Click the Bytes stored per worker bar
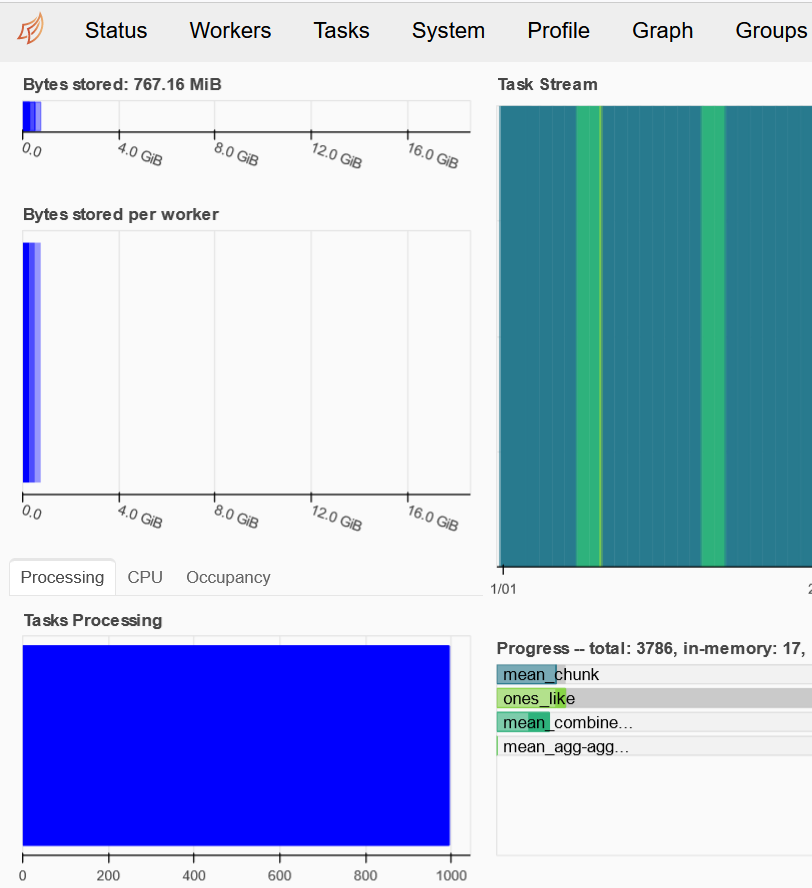 click(x=32, y=362)
